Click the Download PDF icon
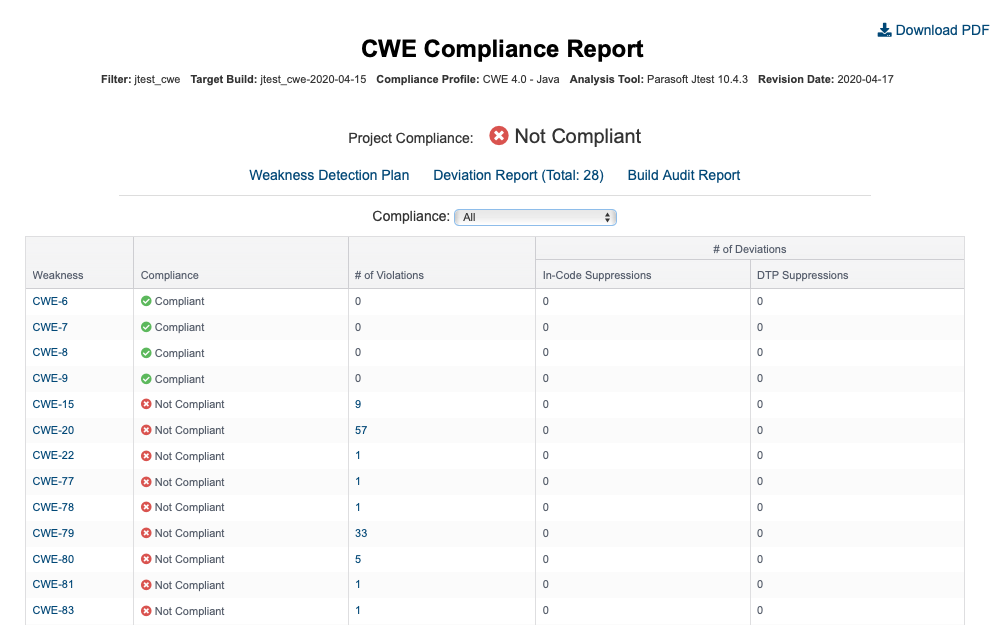Viewport: 995px width, 625px height. [x=884, y=30]
